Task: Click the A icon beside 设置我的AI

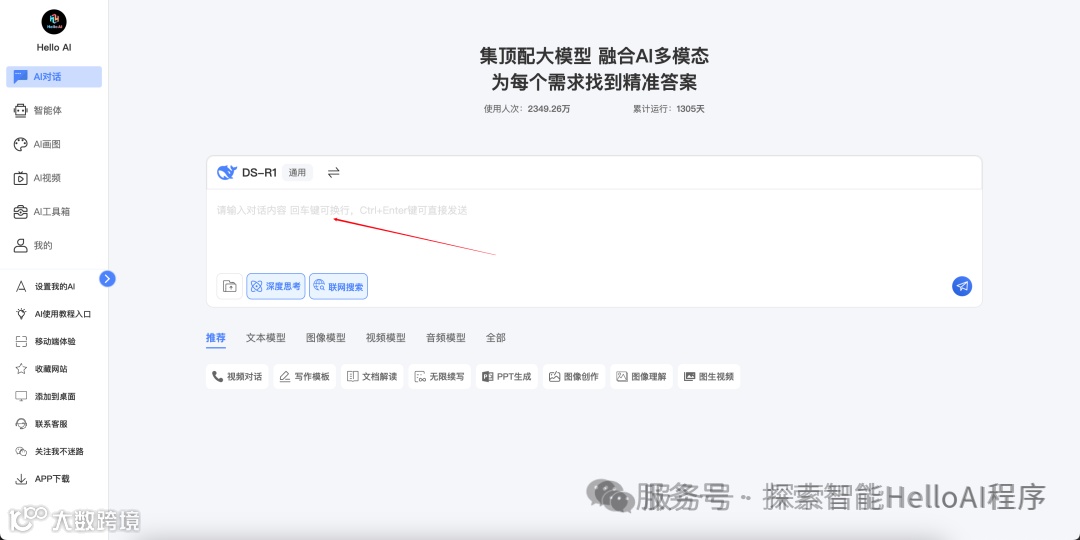Action: pyautogui.click(x=21, y=287)
